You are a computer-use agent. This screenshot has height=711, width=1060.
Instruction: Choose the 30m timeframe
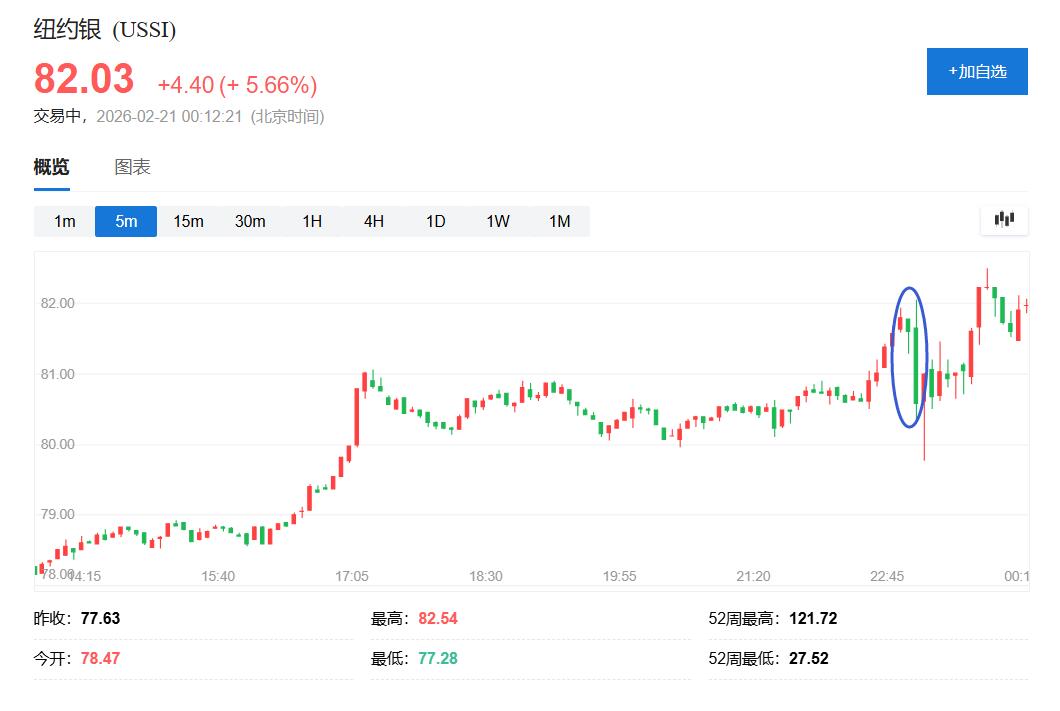pyautogui.click(x=250, y=221)
